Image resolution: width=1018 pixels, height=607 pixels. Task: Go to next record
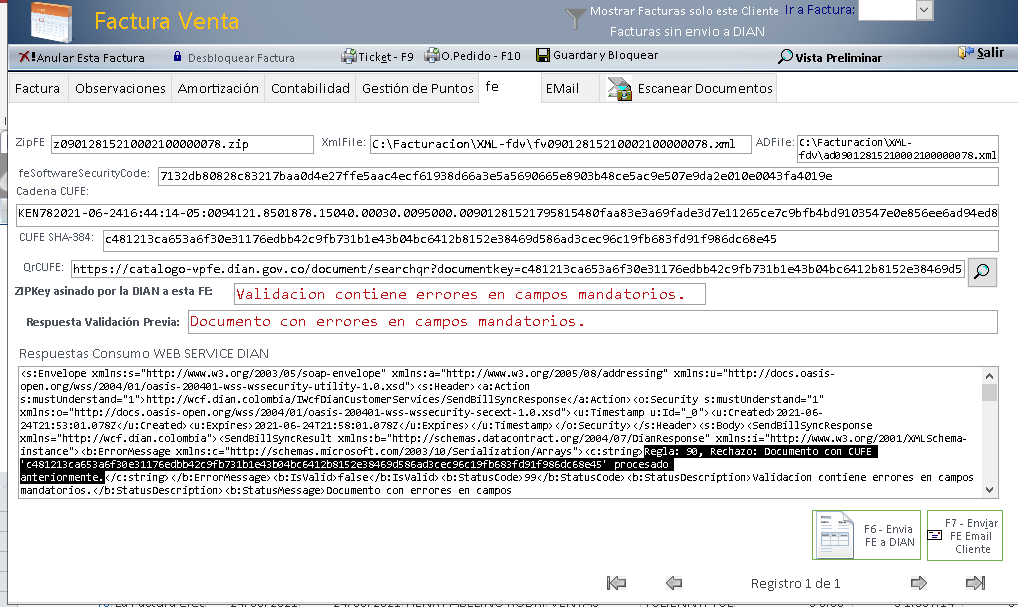(919, 583)
